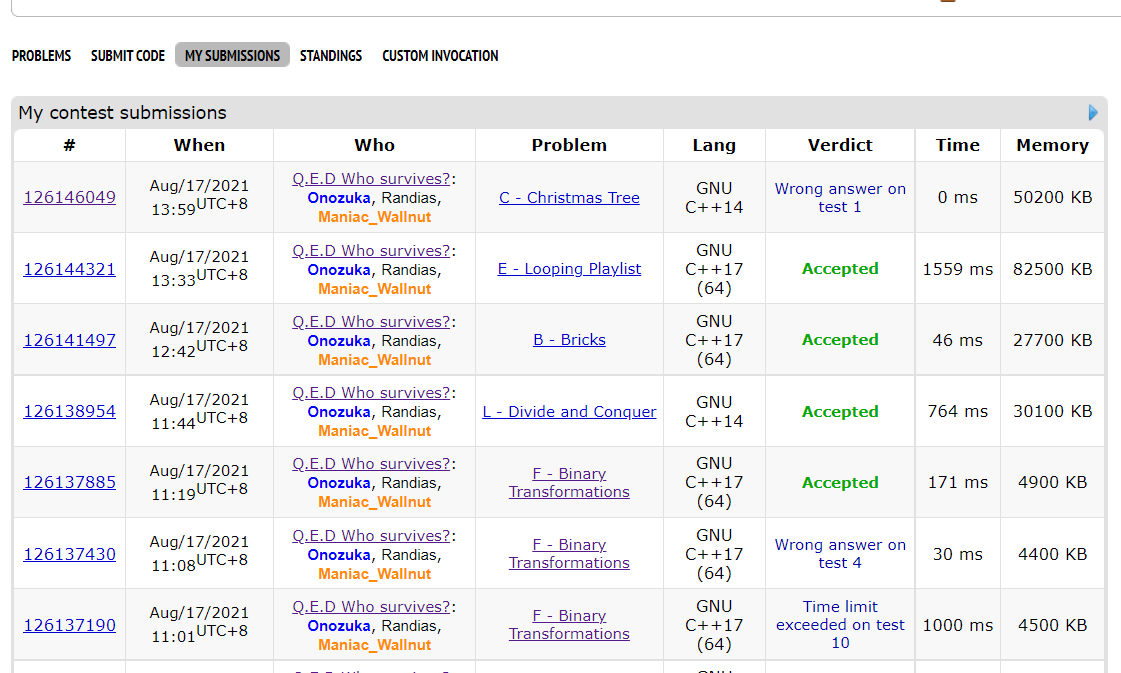View accepted submission 126137885
The width and height of the screenshot is (1121, 673).
(69, 482)
